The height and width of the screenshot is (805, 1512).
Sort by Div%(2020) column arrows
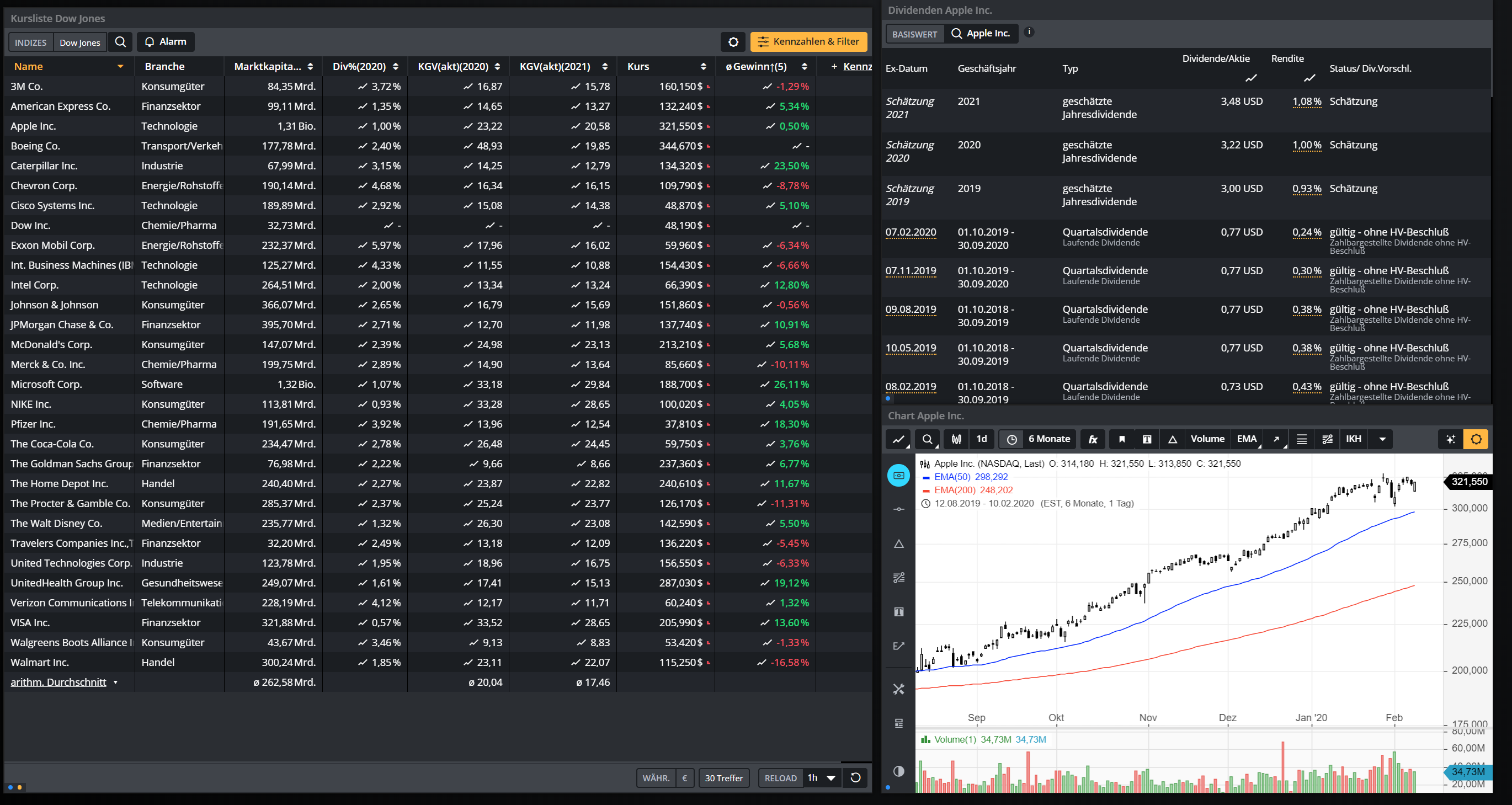(396, 66)
